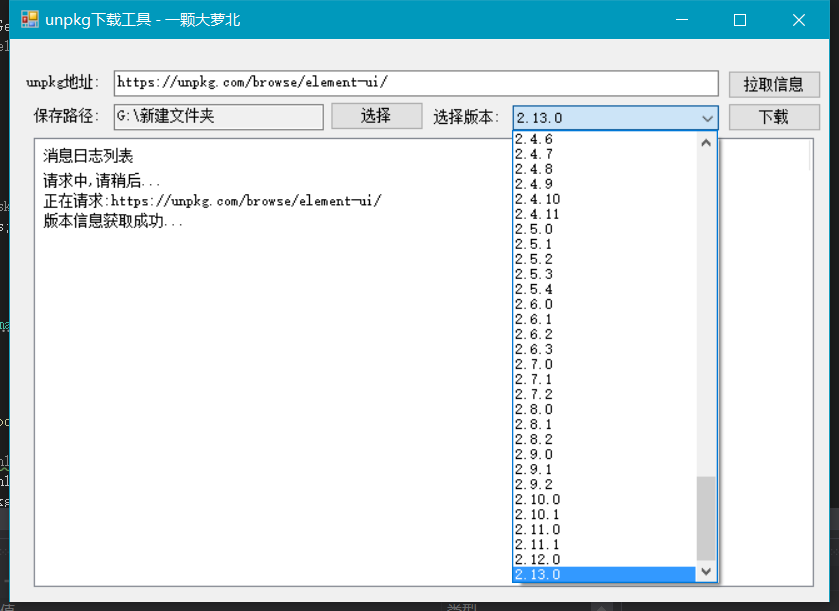The height and width of the screenshot is (611, 839).
Task: Click the save path field
Action: (218, 117)
